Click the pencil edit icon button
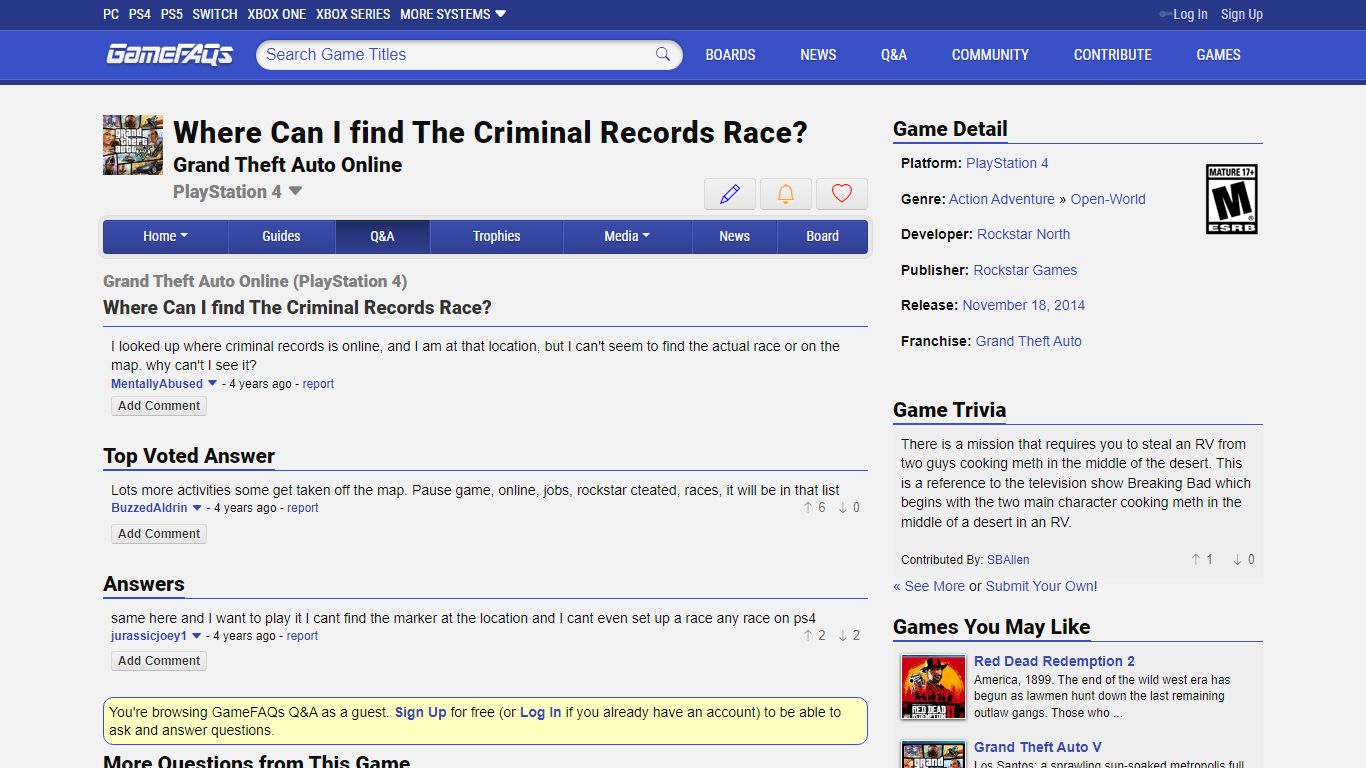 pyautogui.click(x=730, y=194)
